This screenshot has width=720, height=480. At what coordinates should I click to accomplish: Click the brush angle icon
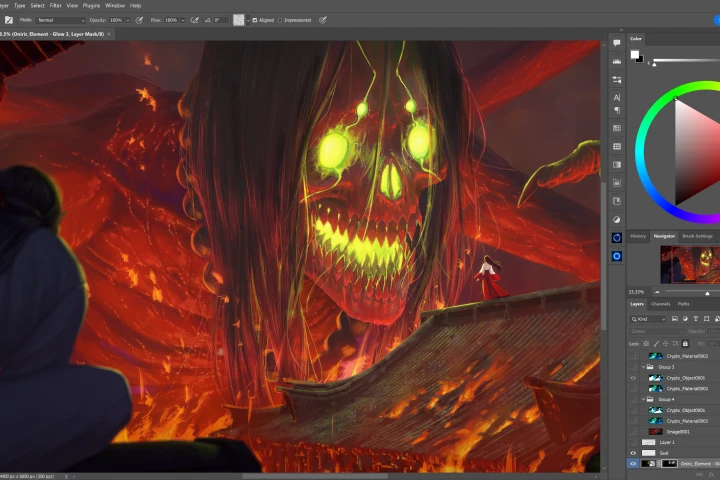click(208, 20)
